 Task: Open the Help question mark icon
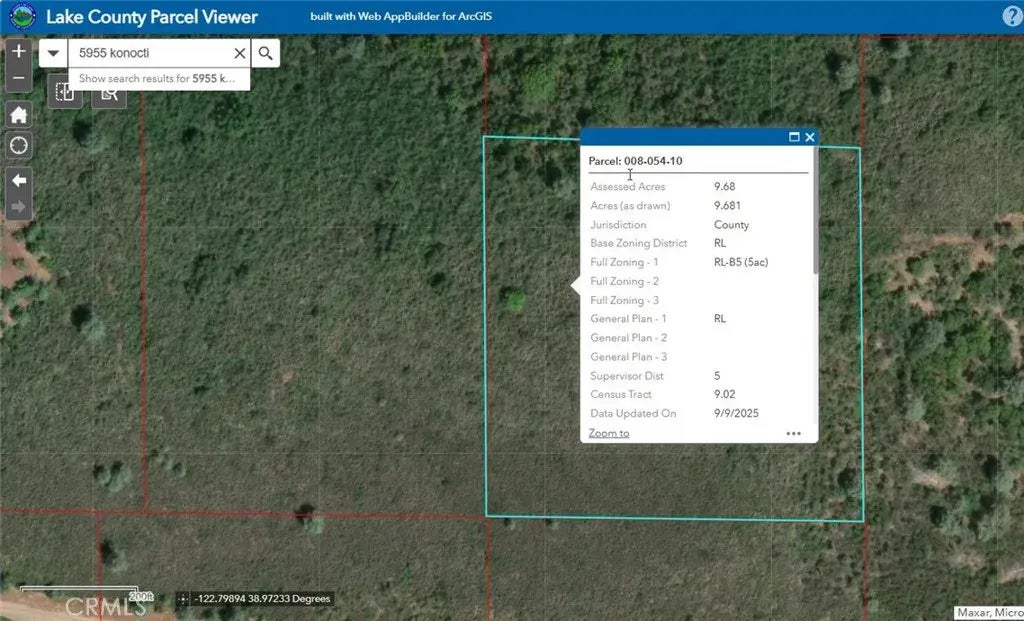coord(1011,16)
